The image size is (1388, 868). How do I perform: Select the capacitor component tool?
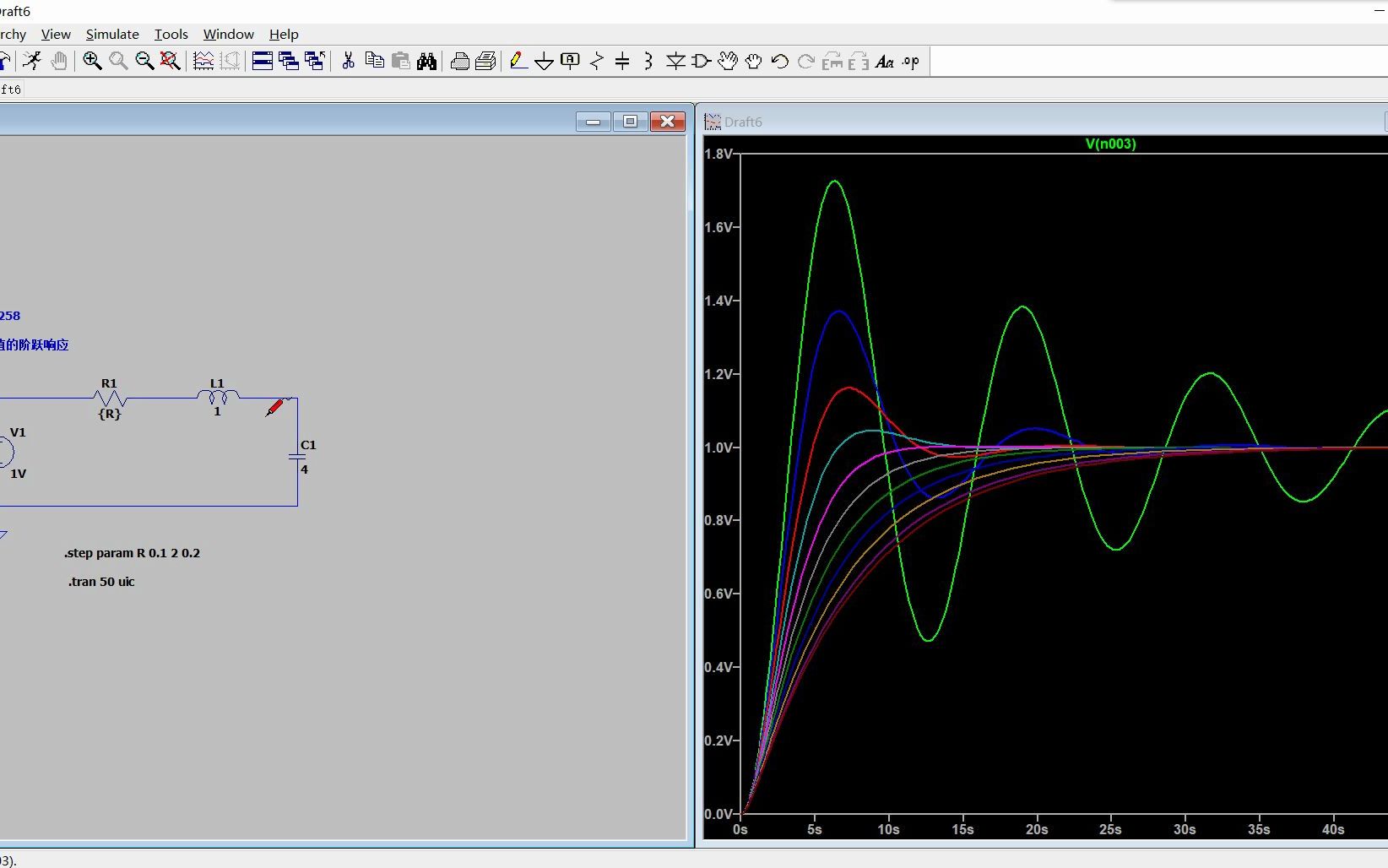coord(622,61)
